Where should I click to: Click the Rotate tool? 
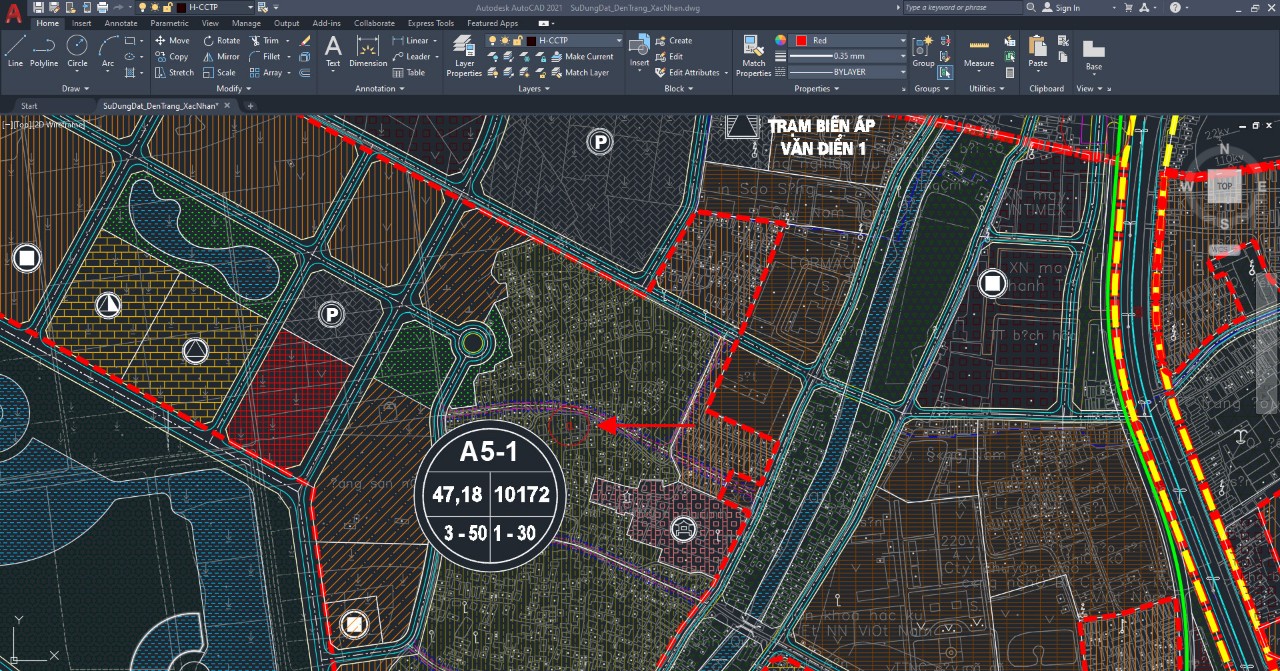221,41
